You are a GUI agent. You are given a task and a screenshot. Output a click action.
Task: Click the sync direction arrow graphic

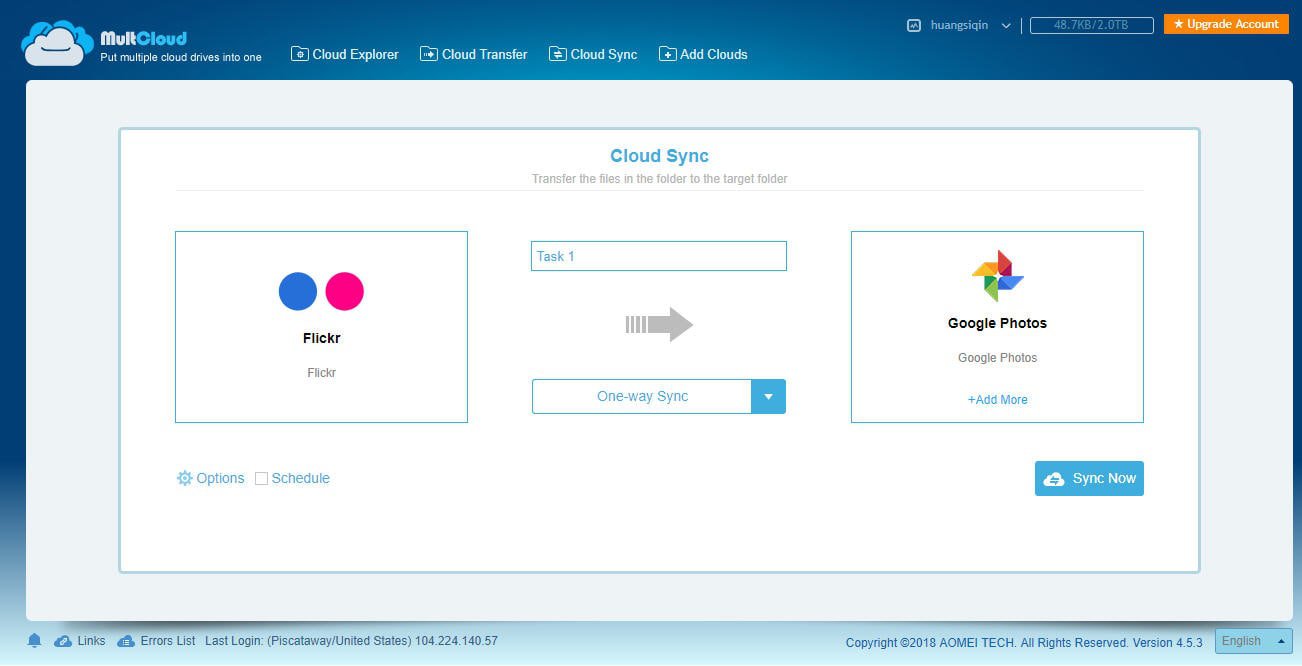[x=659, y=324]
